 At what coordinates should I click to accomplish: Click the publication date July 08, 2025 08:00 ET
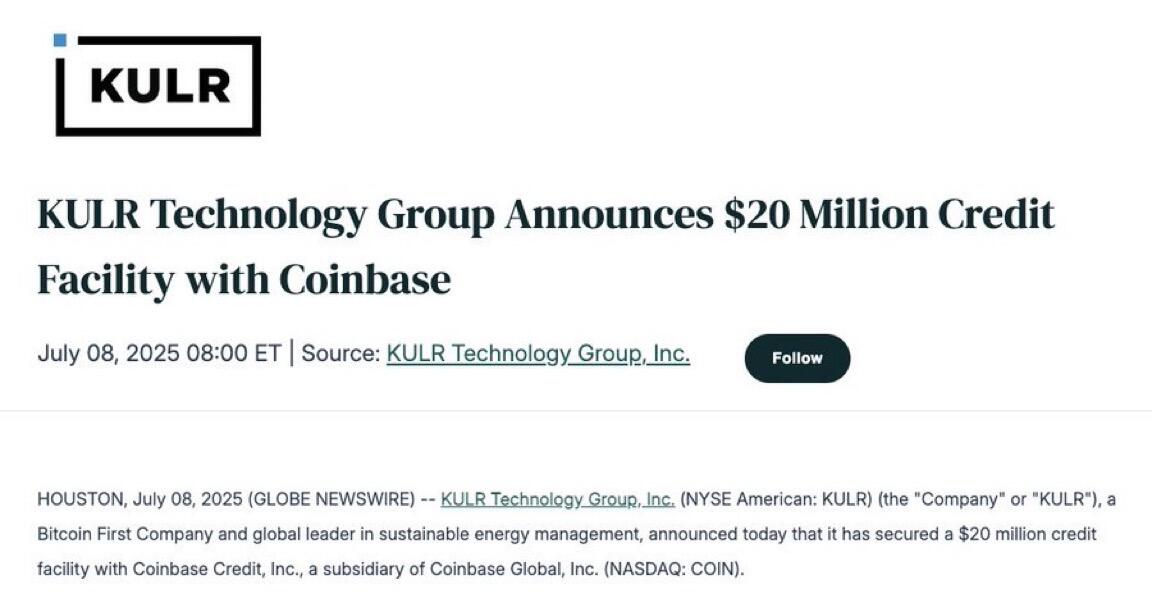(159, 353)
